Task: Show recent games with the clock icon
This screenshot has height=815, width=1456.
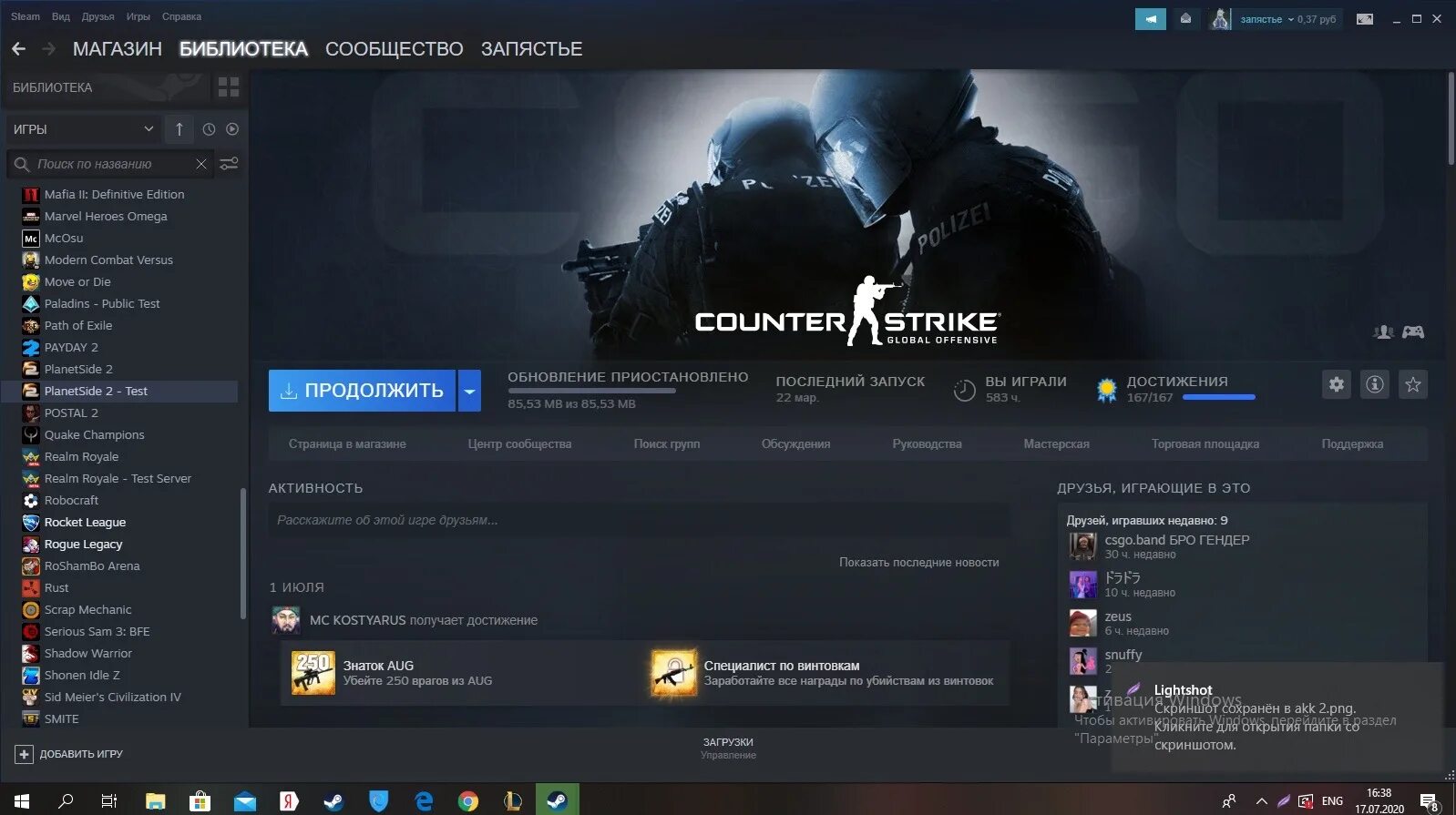Action: 209,129
